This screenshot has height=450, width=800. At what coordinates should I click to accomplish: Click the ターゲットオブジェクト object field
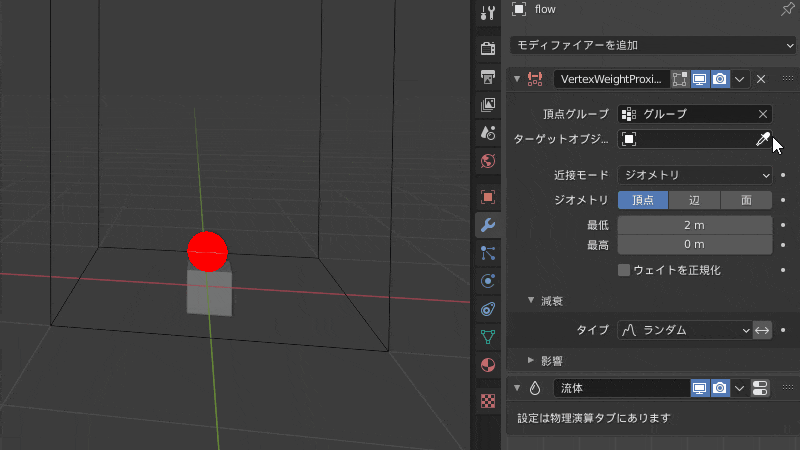click(694, 139)
